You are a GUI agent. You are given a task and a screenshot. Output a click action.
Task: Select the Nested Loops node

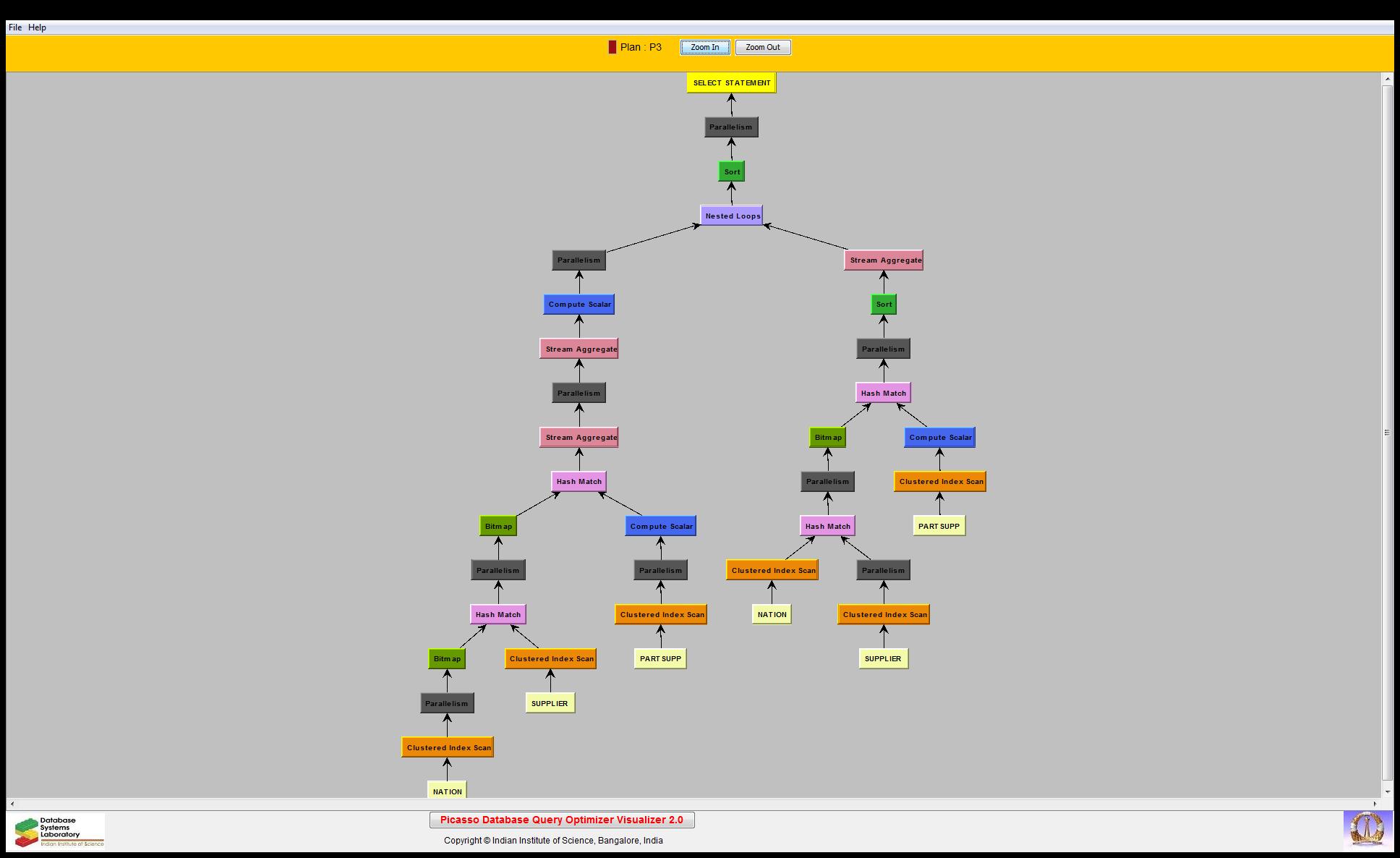[x=732, y=216]
